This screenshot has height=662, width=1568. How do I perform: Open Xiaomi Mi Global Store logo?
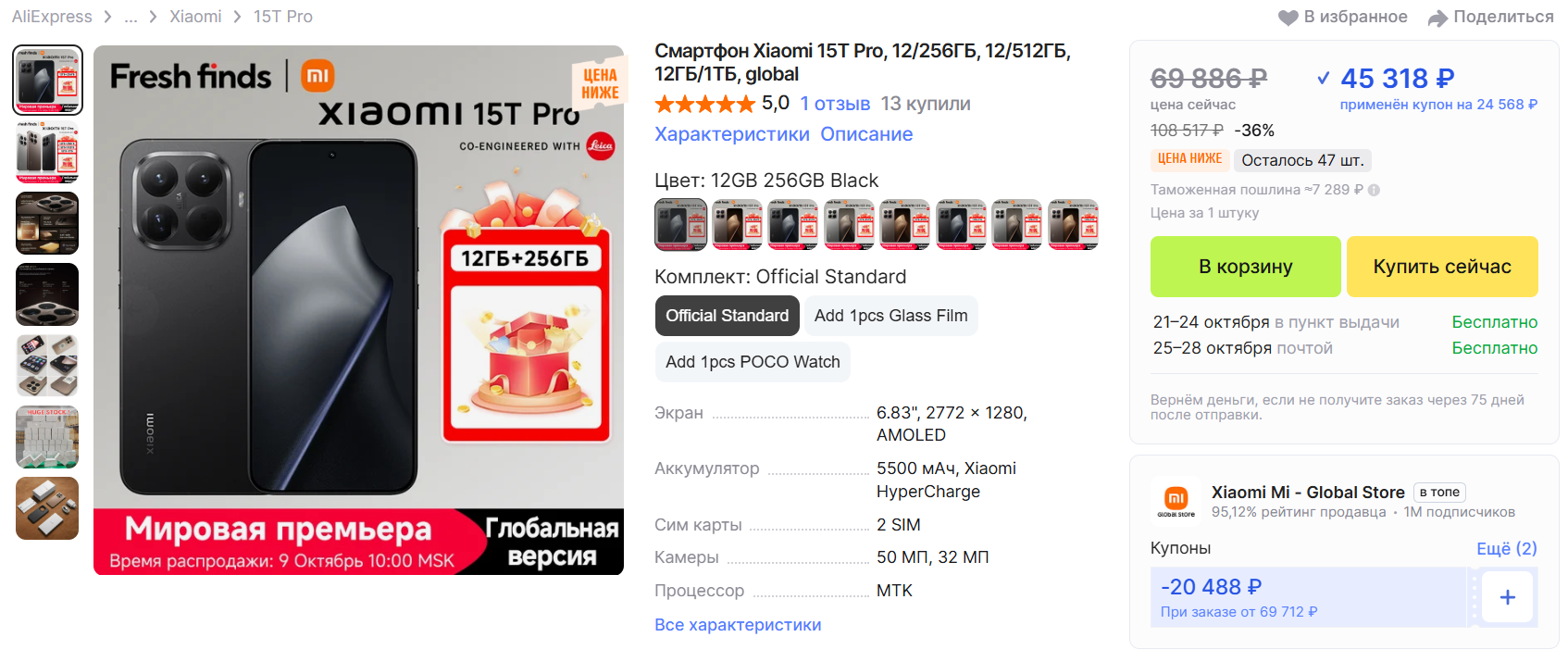point(1176,501)
